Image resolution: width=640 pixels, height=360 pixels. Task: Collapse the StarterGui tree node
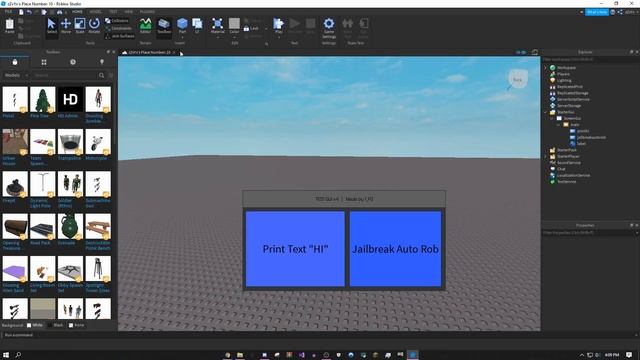[546, 112]
